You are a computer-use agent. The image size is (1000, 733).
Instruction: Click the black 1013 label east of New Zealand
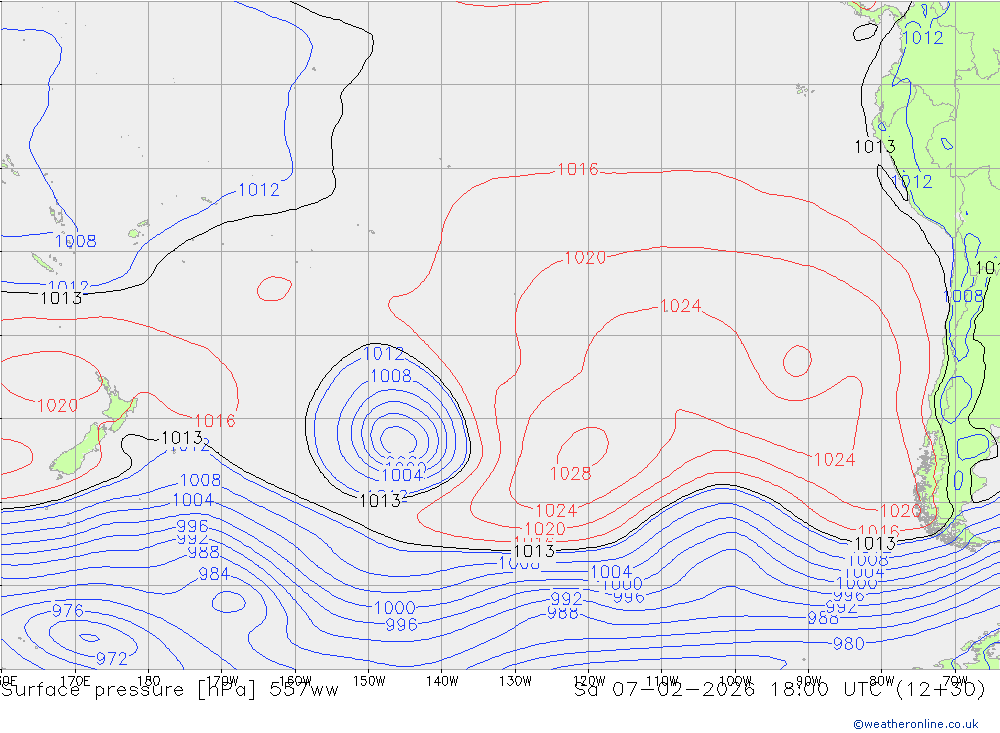pyautogui.click(x=182, y=438)
